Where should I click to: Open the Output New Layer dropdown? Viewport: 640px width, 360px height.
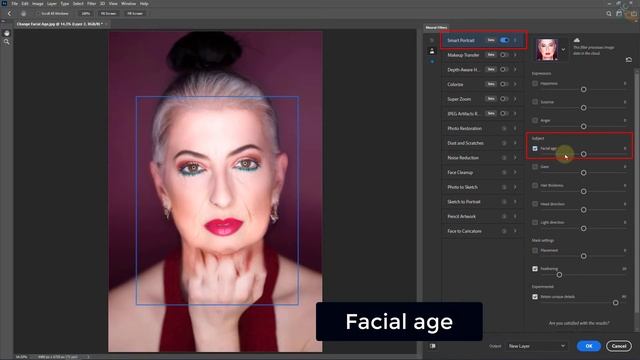click(536, 346)
